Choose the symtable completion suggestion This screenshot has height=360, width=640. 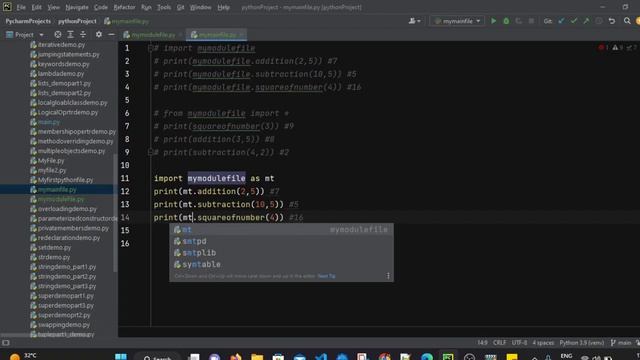tap(281, 264)
